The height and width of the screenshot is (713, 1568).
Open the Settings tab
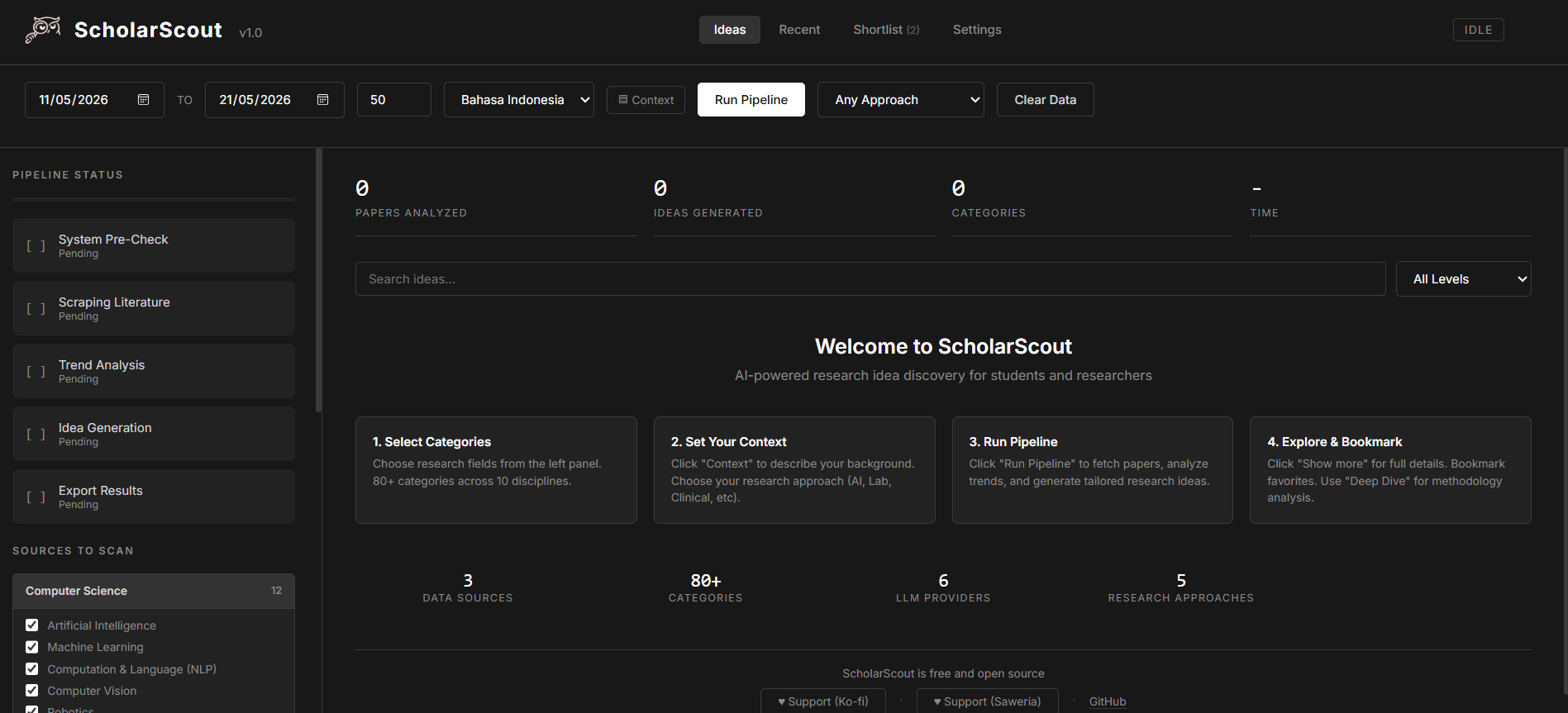point(977,30)
